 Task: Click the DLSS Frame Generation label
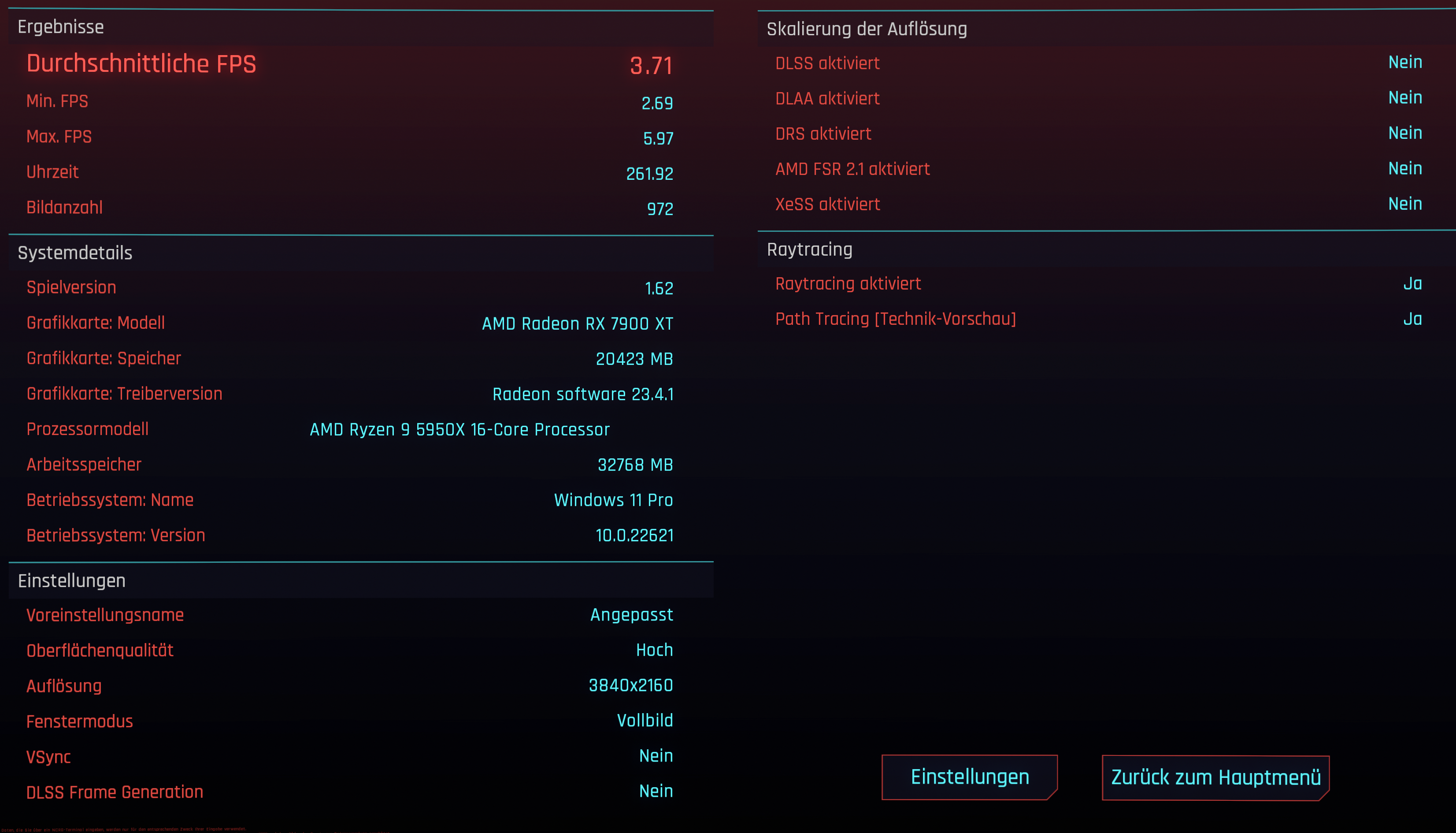point(115,792)
